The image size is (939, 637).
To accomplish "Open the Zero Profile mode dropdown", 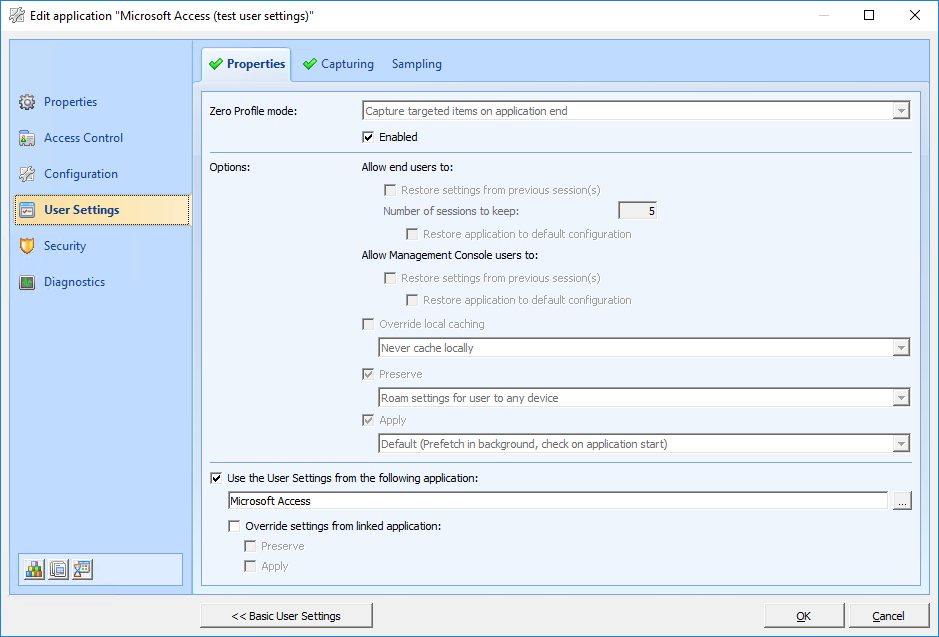I will pos(901,111).
